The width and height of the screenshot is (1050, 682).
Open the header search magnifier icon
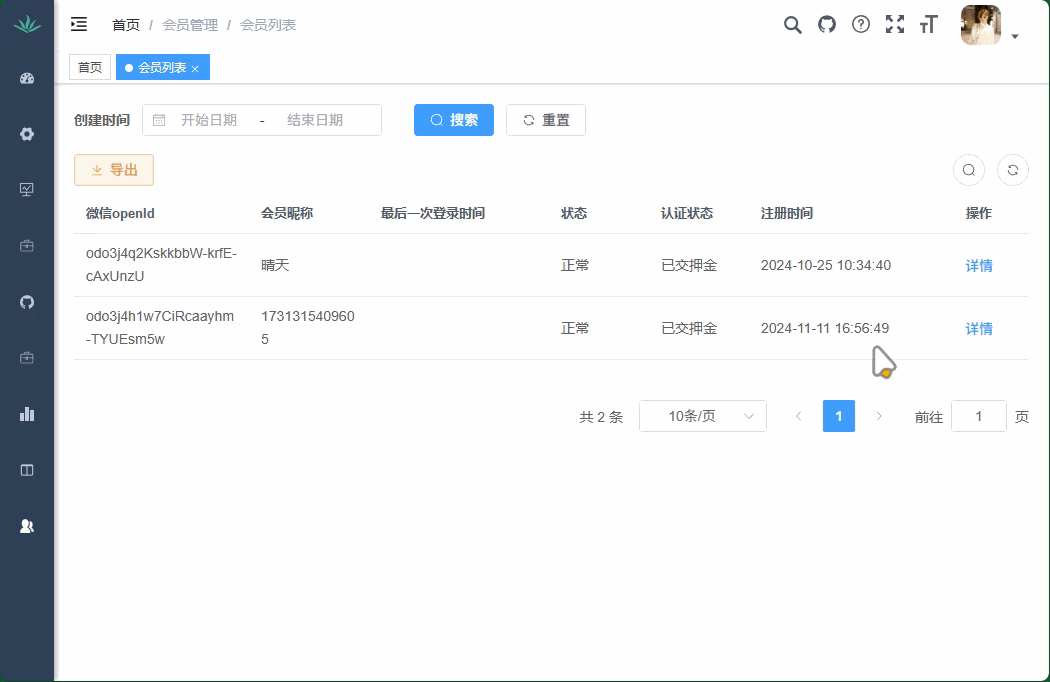(793, 25)
